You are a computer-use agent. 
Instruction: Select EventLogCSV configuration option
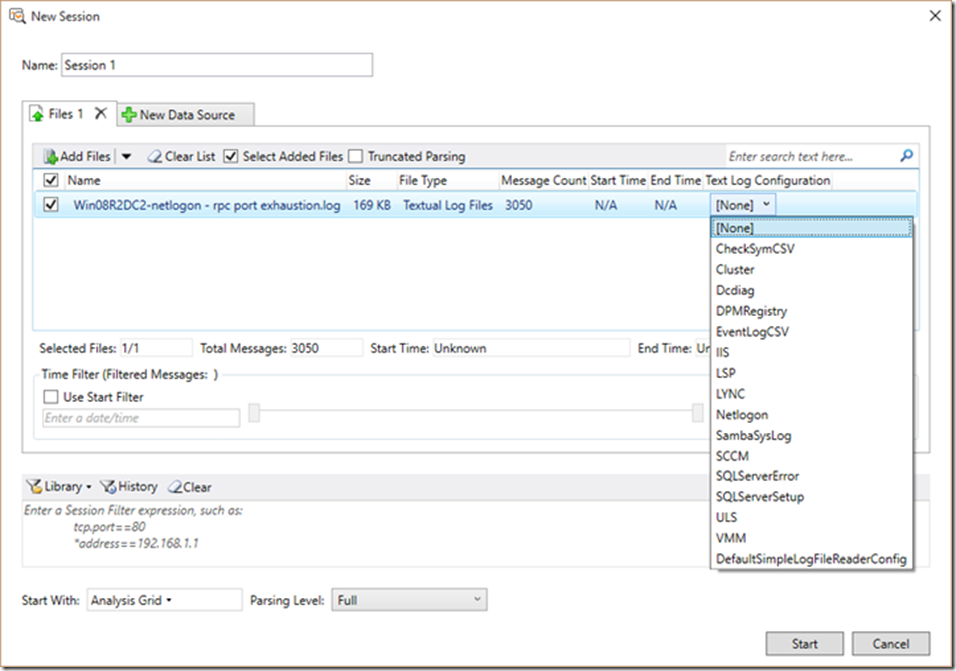point(812,332)
